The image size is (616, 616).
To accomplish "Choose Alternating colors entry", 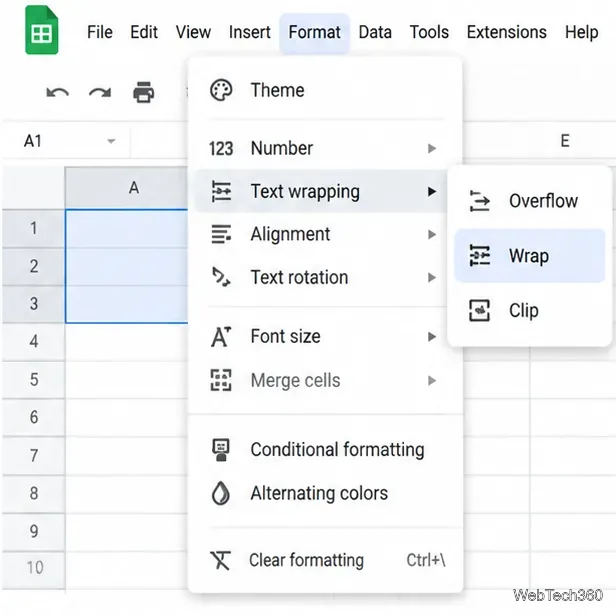I will coord(325,493).
